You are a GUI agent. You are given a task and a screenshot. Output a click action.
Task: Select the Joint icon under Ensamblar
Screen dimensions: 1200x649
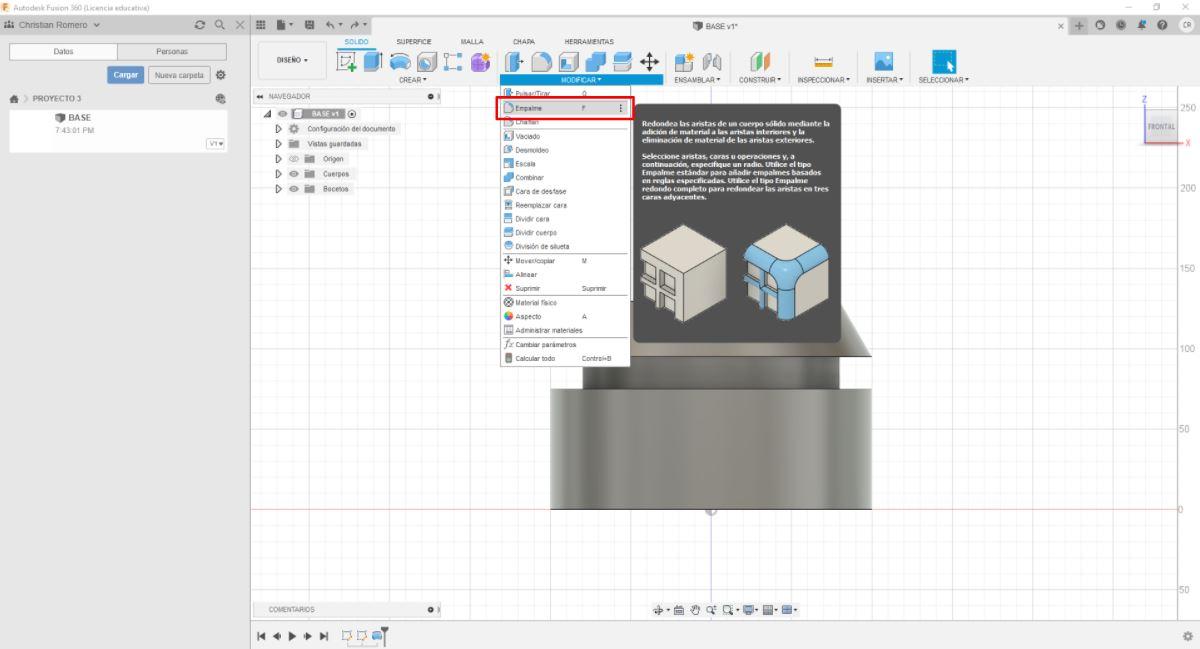pyautogui.click(x=712, y=62)
